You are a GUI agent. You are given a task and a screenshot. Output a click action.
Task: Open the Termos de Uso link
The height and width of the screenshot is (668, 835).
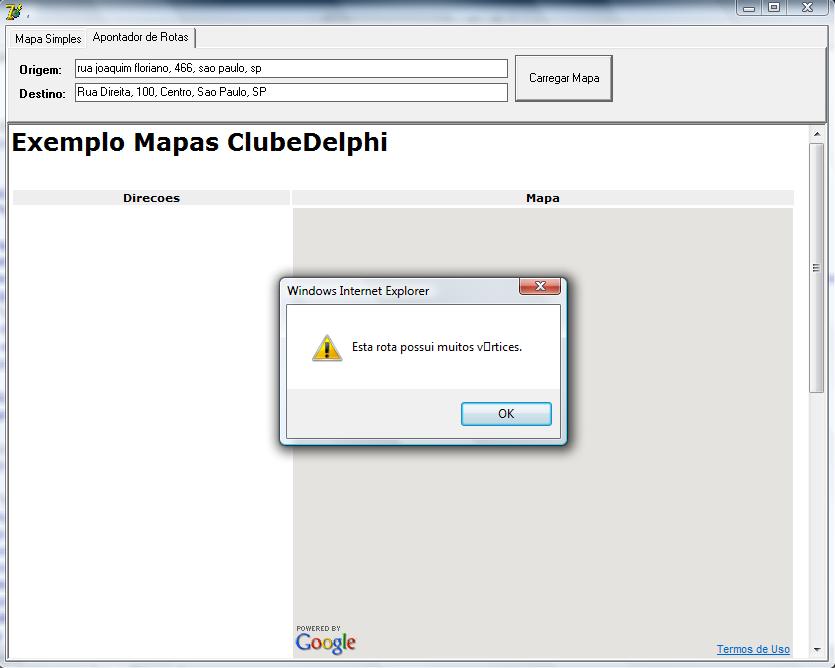[x=753, y=649]
